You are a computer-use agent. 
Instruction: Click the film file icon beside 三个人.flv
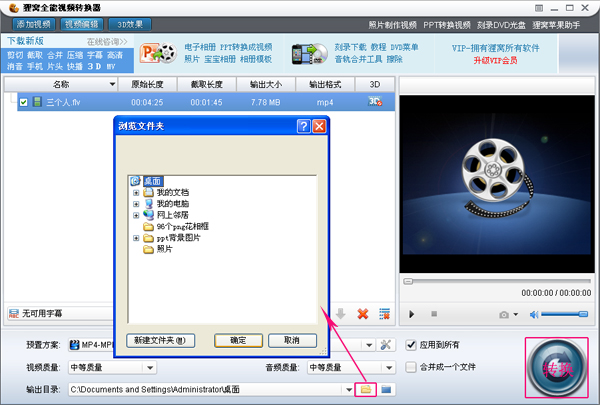coord(37,102)
